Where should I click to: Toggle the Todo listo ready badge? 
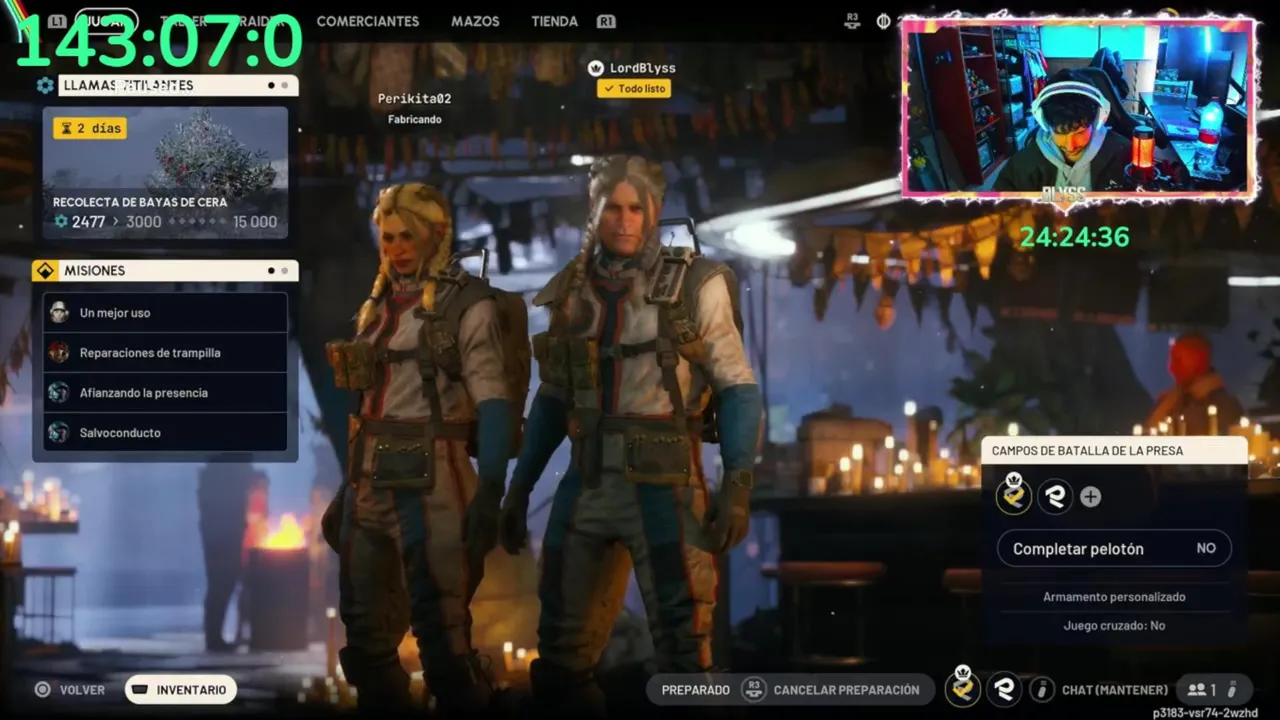pyautogui.click(x=634, y=88)
